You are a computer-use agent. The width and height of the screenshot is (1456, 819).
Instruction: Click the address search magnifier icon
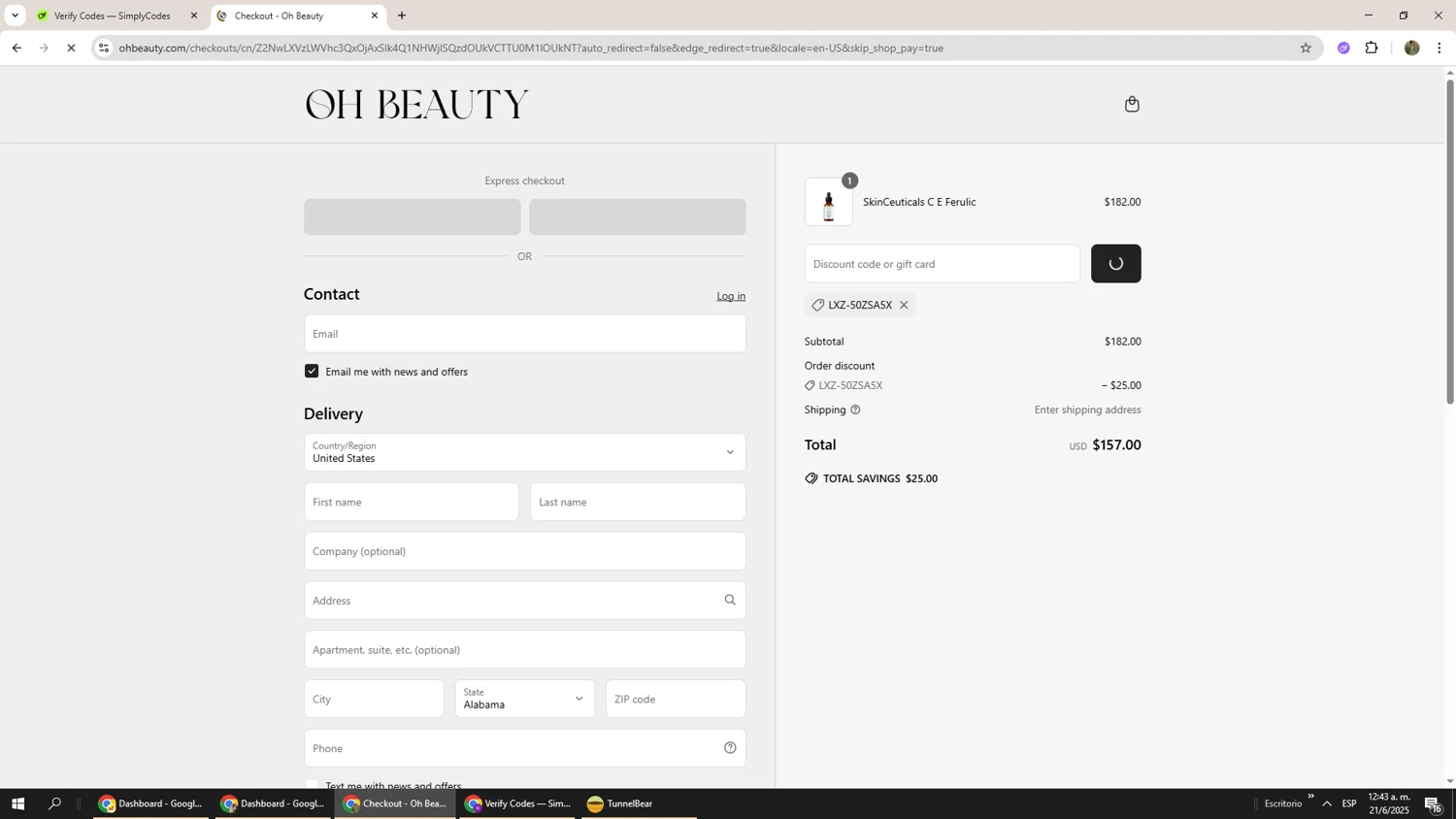(x=730, y=600)
